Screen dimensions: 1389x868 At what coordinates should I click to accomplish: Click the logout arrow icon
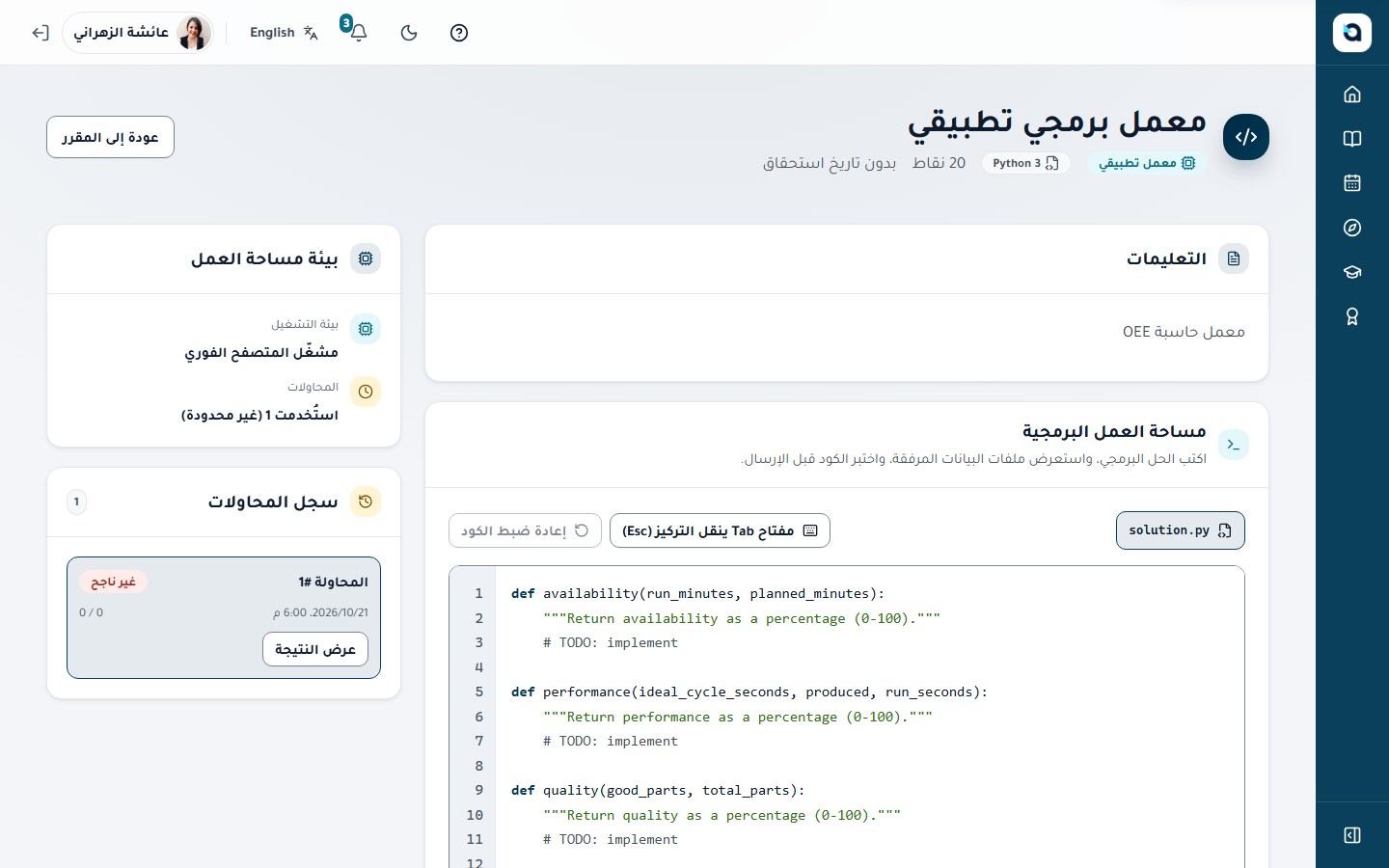(x=40, y=33)
